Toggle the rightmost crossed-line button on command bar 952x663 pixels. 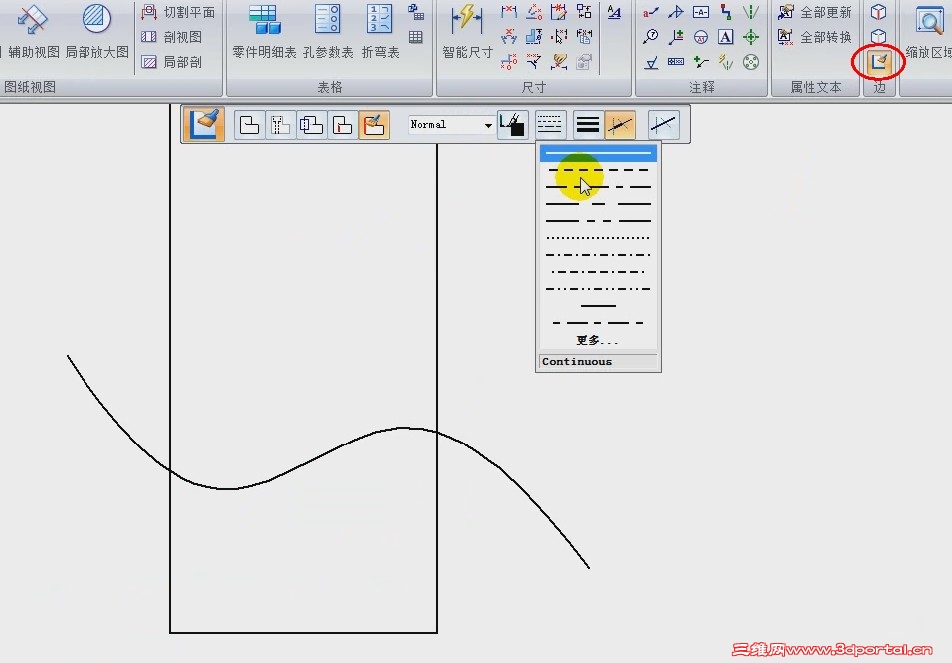point(663,125)
